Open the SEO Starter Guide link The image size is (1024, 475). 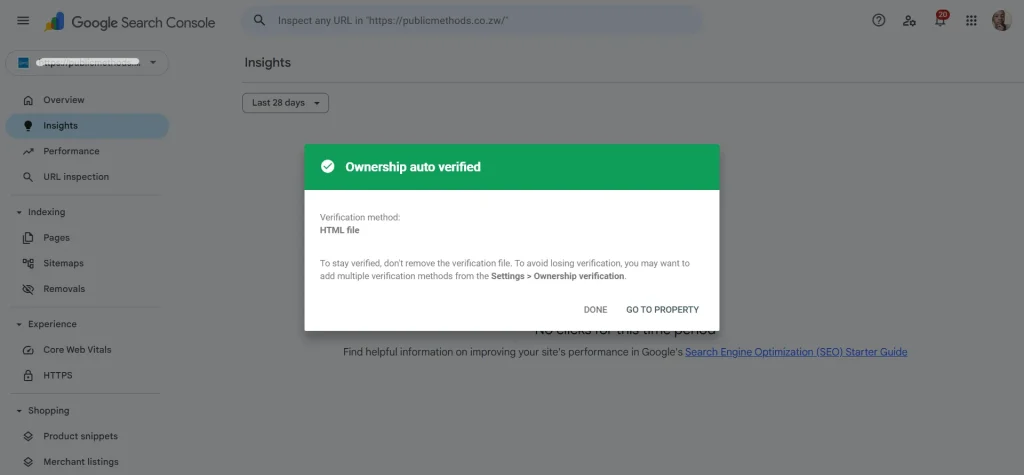tap(796, 352)
